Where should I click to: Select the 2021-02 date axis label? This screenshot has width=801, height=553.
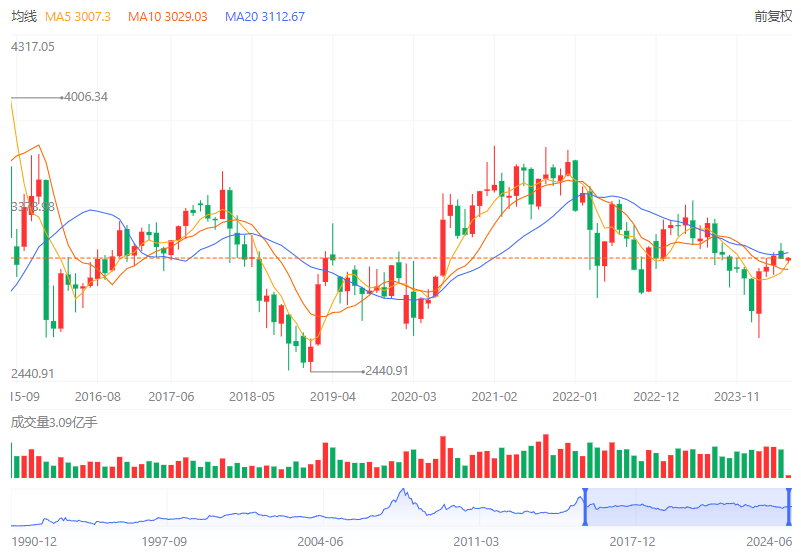[495, 396]
